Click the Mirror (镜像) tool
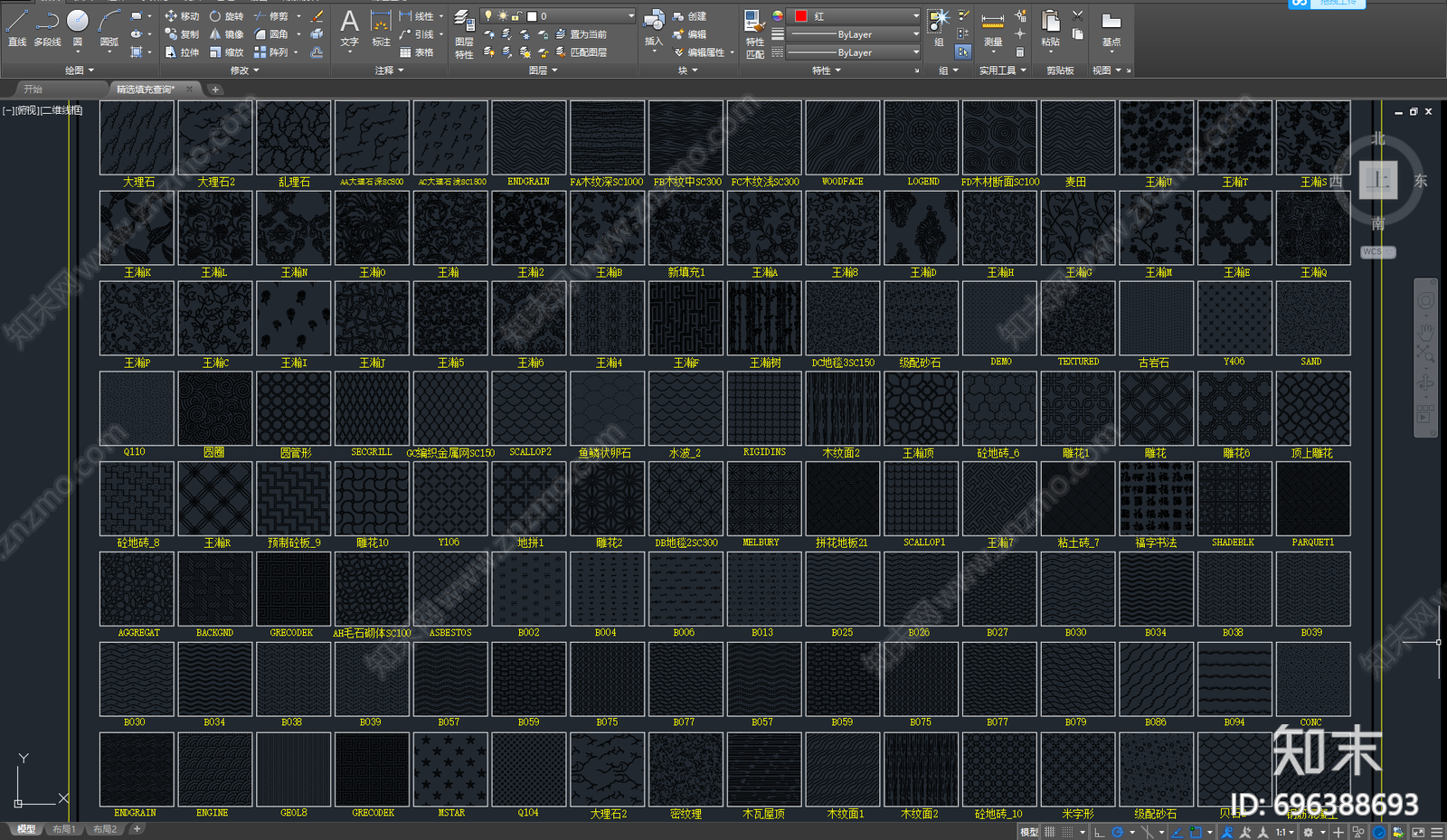This screenshot has width=1447, height=840. (226, 34)
